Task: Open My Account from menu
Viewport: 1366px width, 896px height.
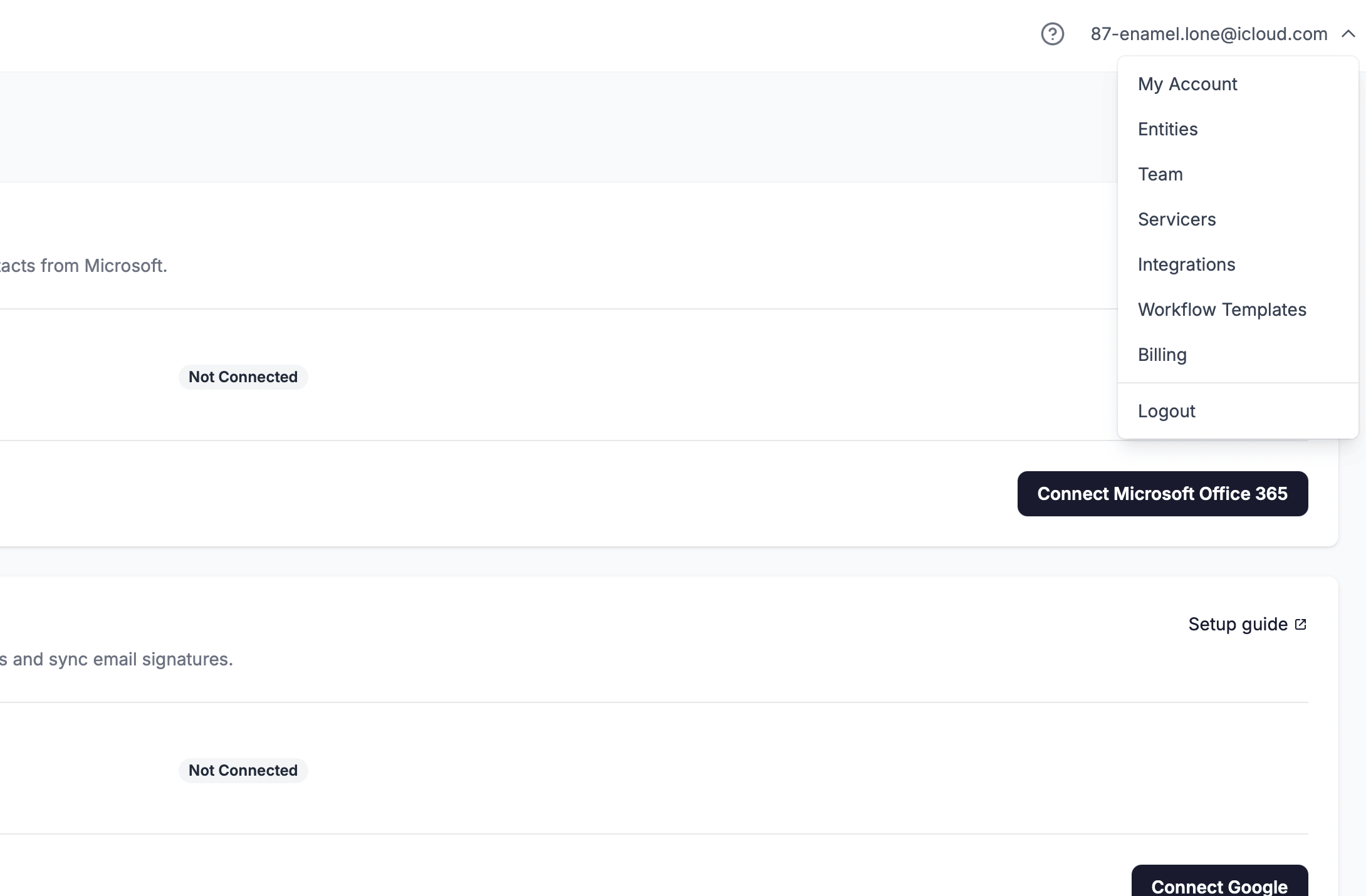Action: (1187, 84)
